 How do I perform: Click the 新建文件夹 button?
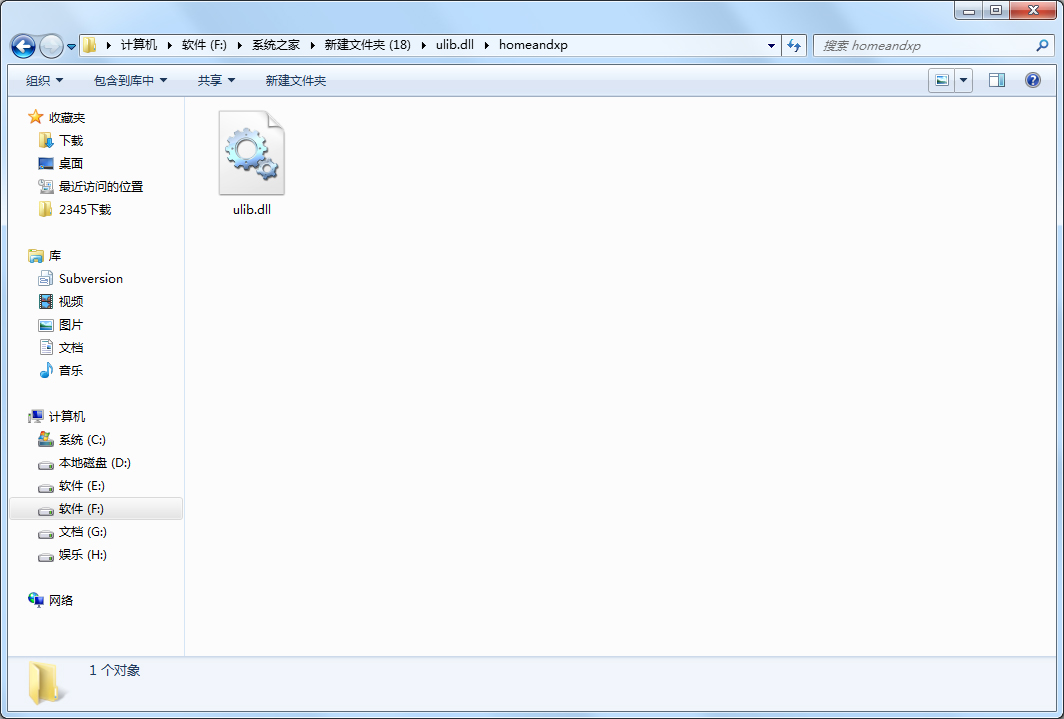click(x=295, y=81)
